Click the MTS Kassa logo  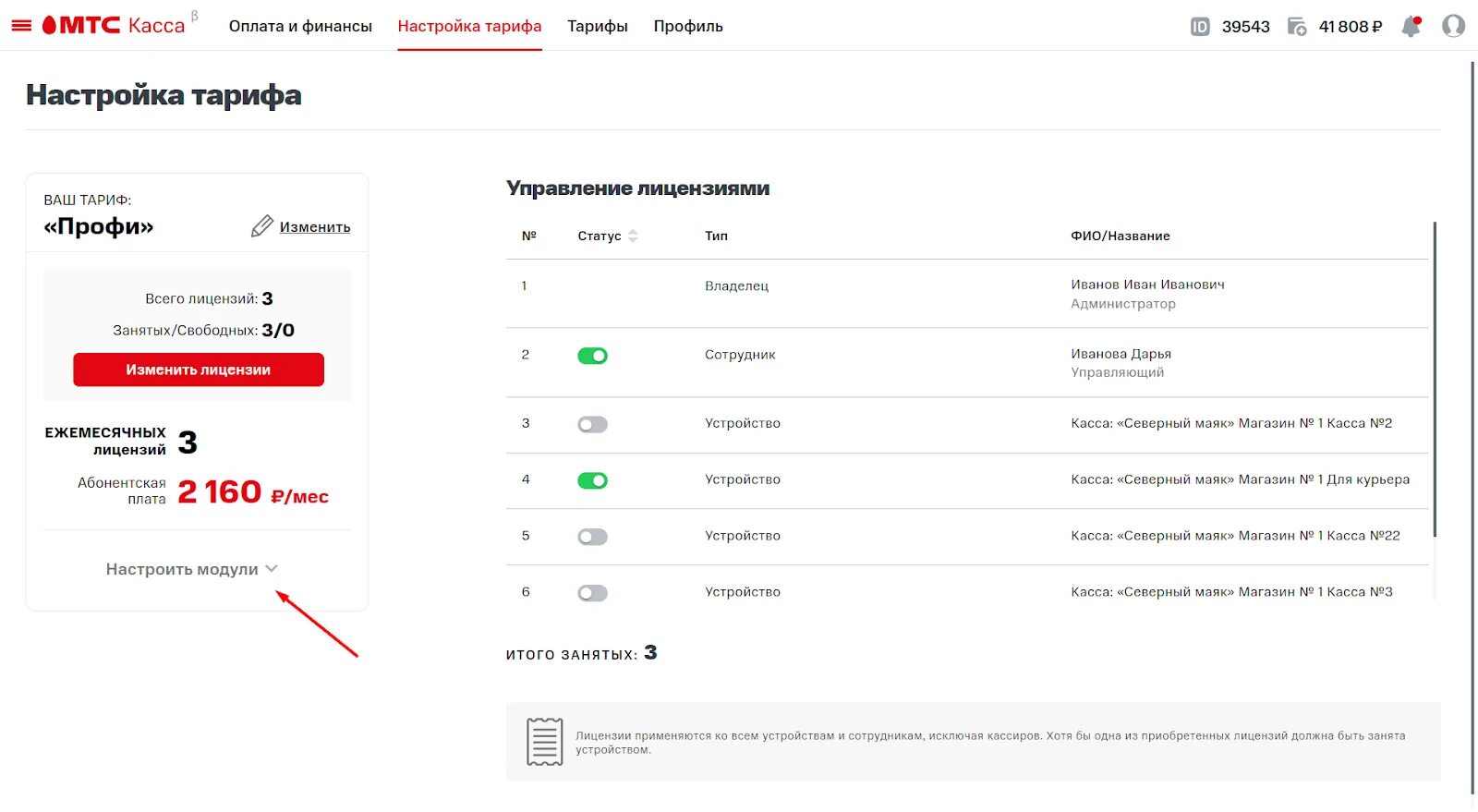(x=115, y=25)
